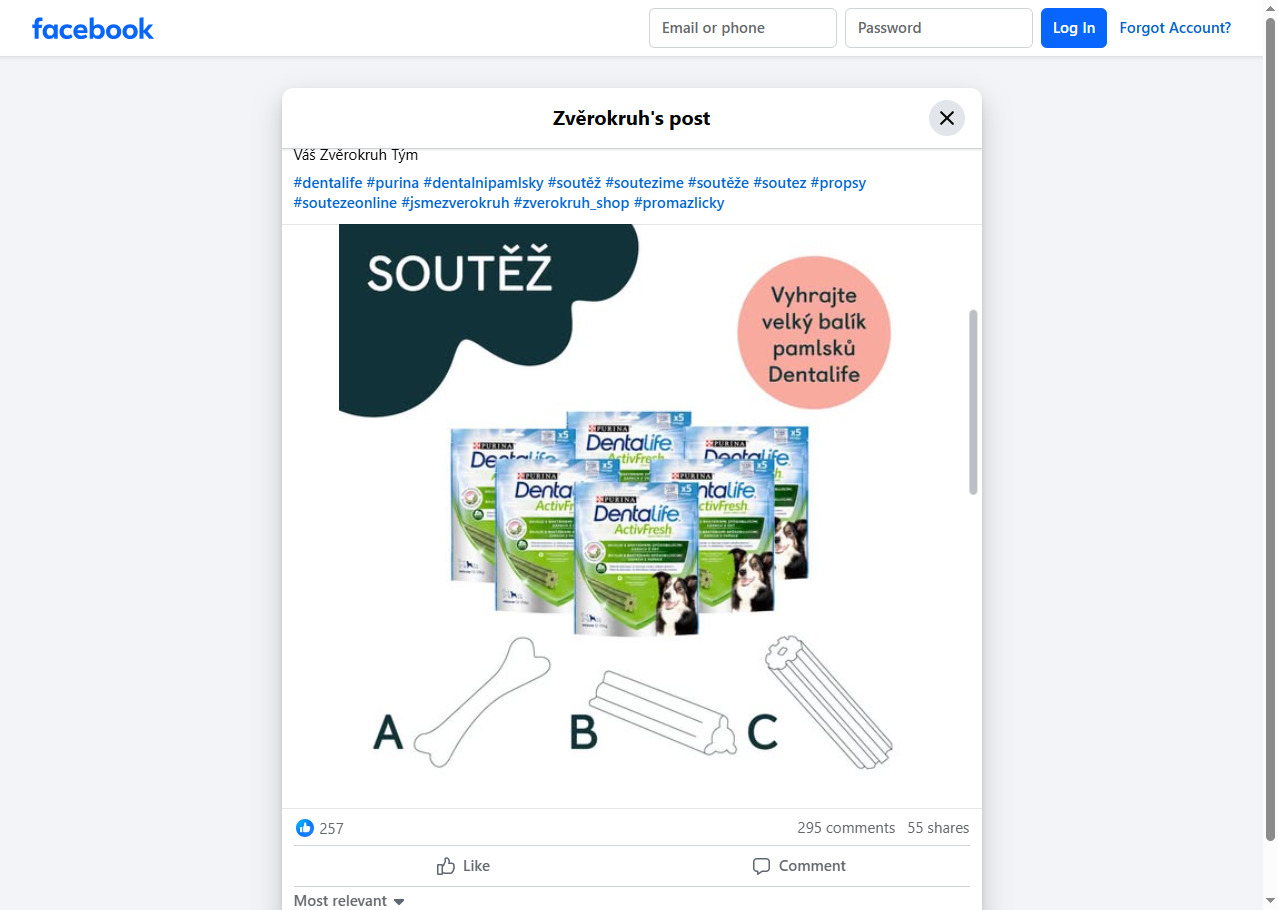View the 55 shares count
Screen dimensions: 1278x910
(x=938, y=828)
